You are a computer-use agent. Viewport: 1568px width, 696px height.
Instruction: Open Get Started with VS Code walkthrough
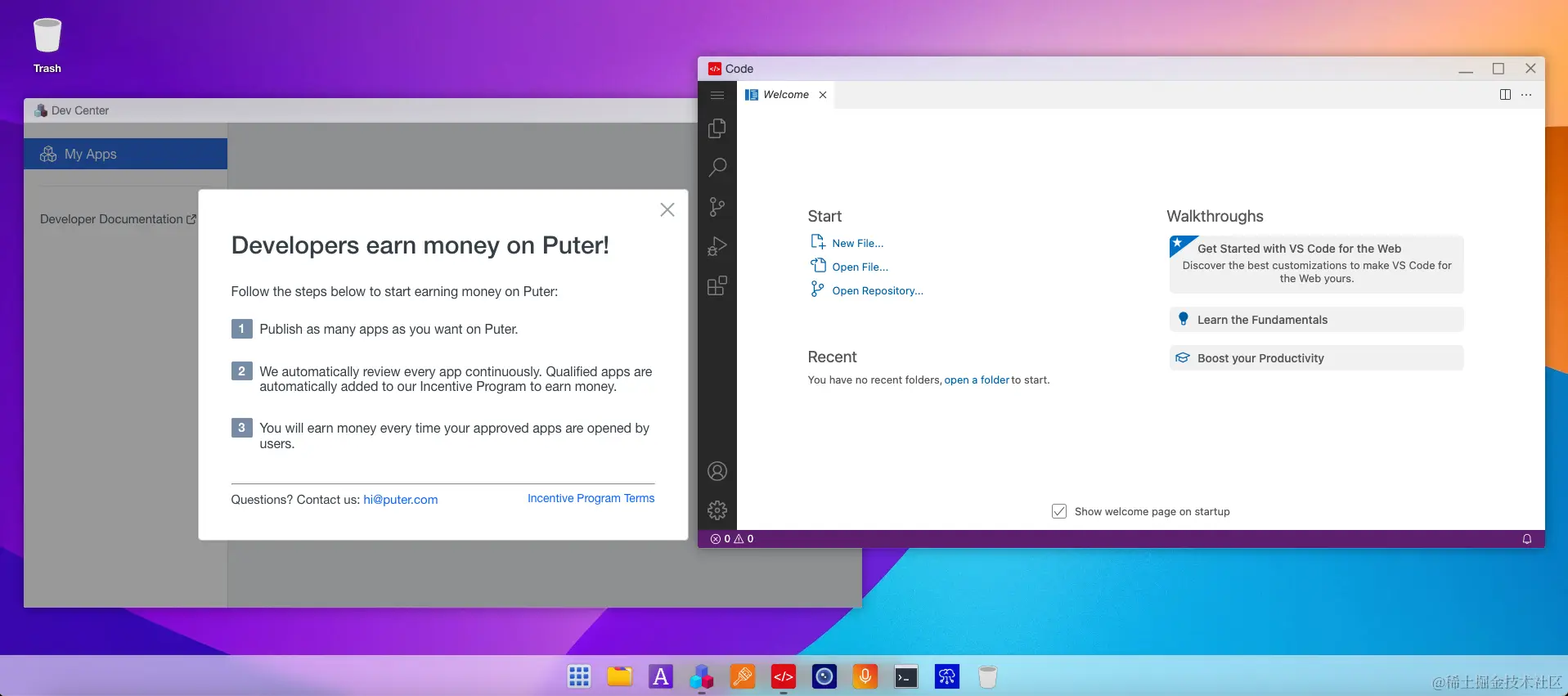(x=1316, y=264)
